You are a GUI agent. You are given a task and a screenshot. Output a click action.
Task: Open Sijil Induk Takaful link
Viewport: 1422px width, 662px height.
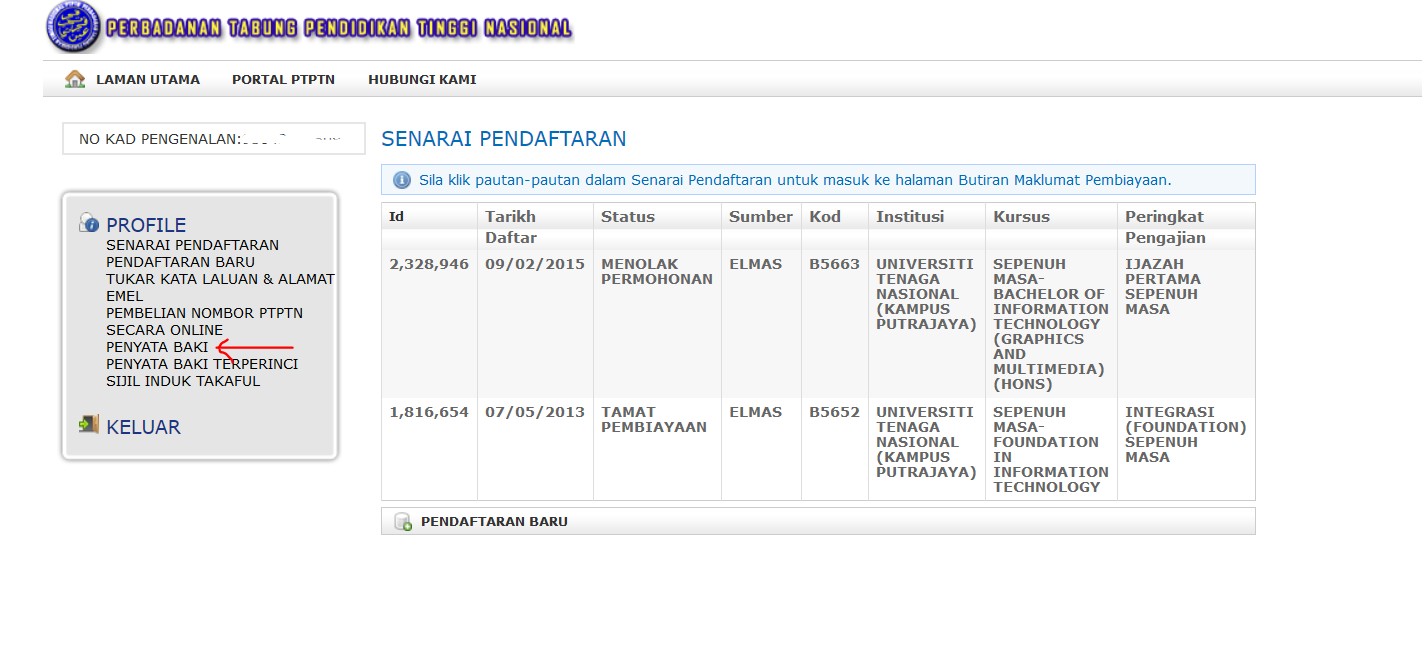[183, 381]
